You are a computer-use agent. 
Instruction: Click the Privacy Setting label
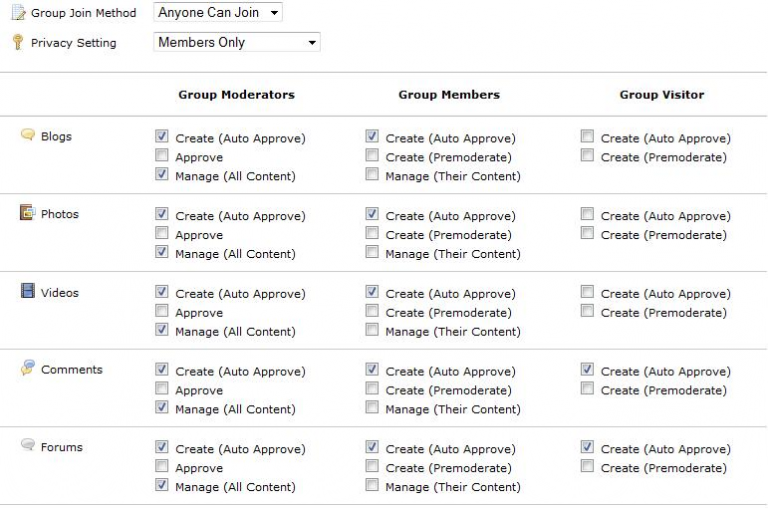tap(74, 43)
